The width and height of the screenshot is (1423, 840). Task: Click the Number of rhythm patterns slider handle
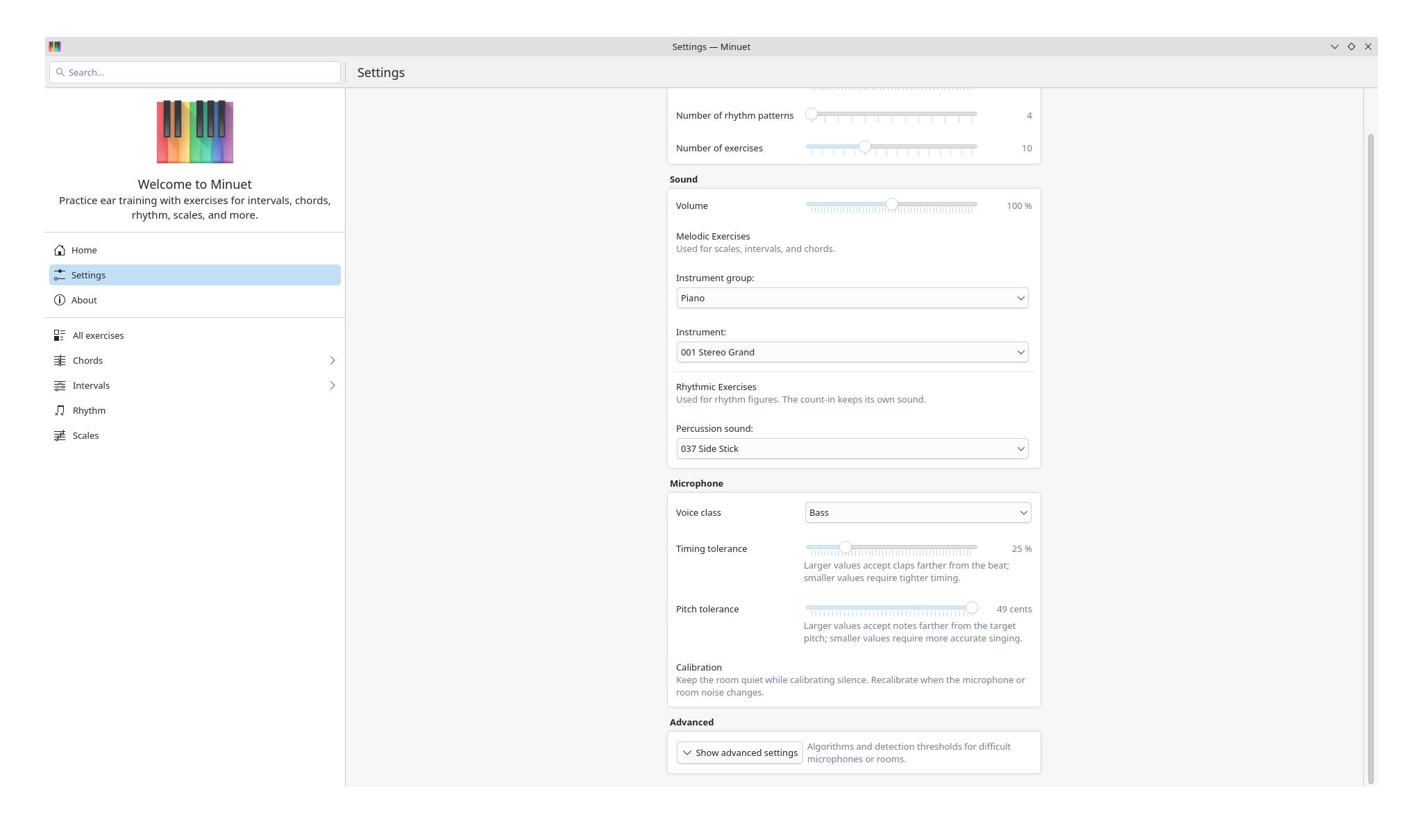coord(811,114)
